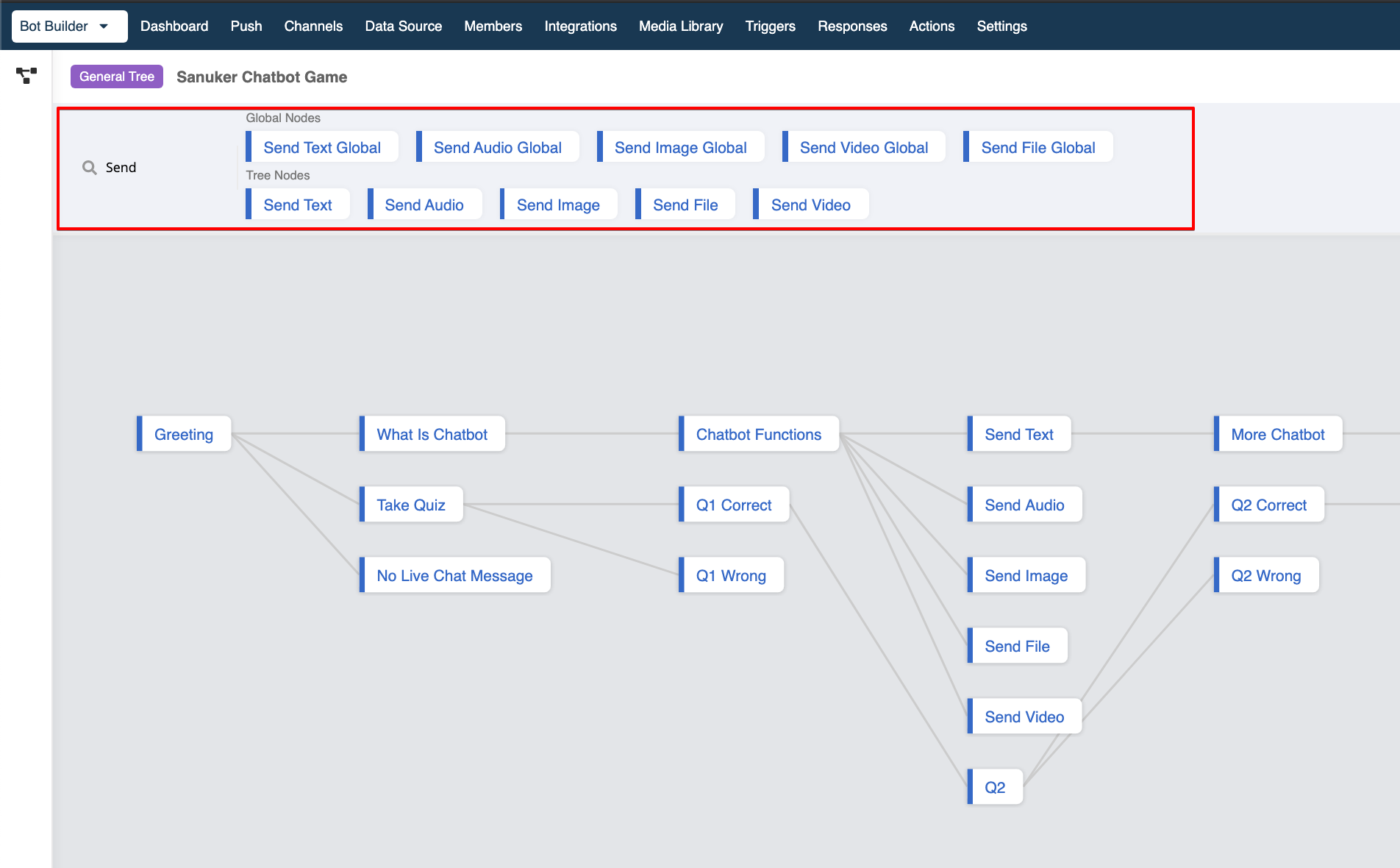Select the Q2 node in the canvas
1400x868 pixels.
(x=995, y=787)
